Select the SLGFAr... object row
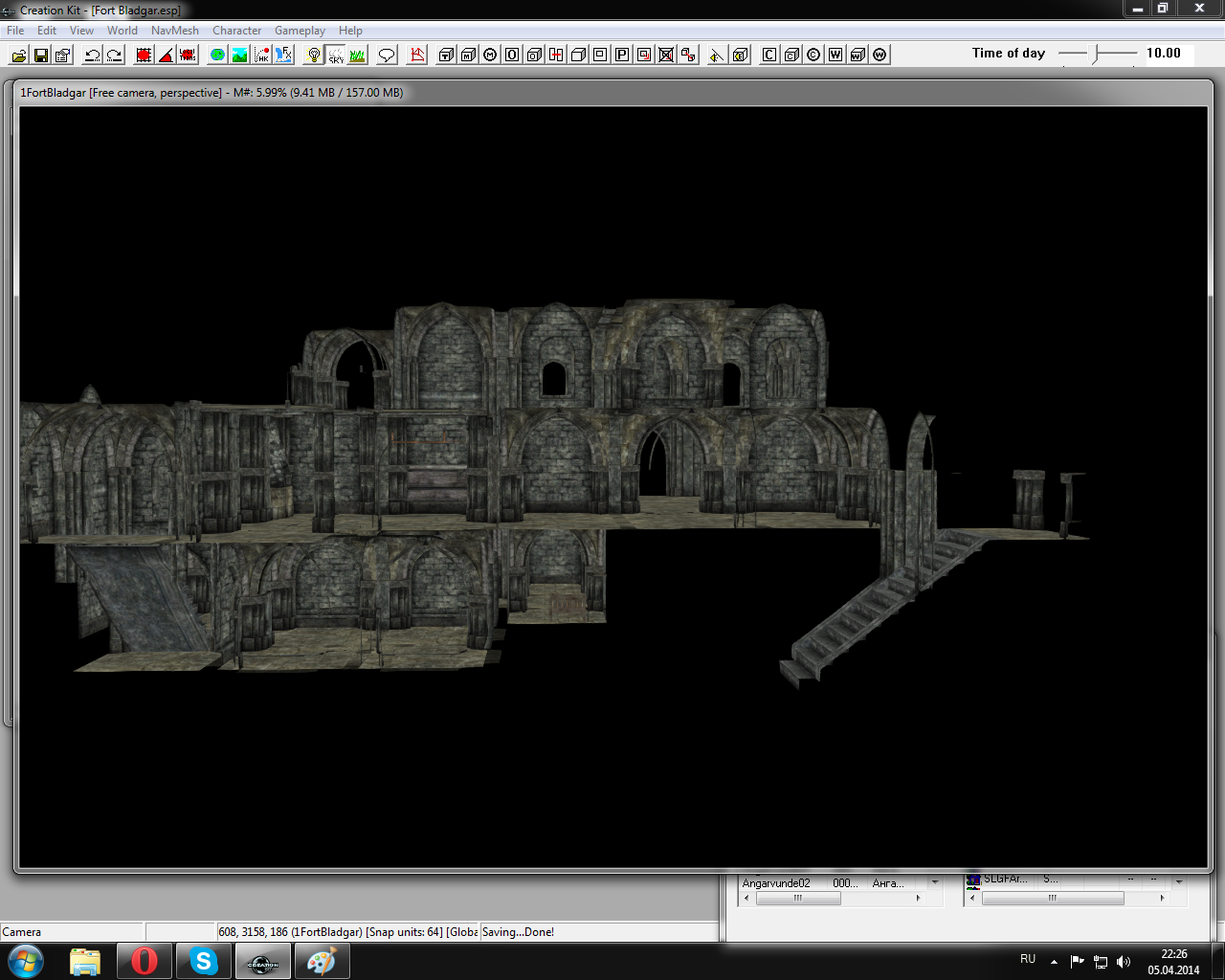The image size is (1225, 980). [1067, 880]
